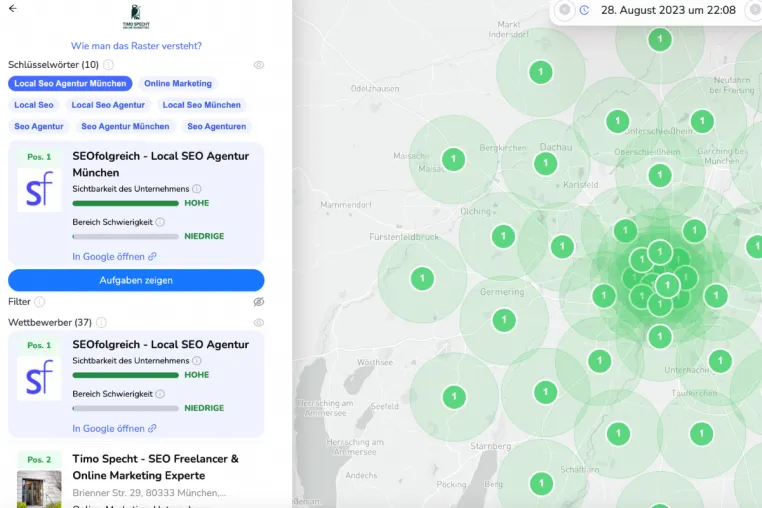
Task: Click address 'Brienner Str. 29, 80333 München'
Action: 149,493
